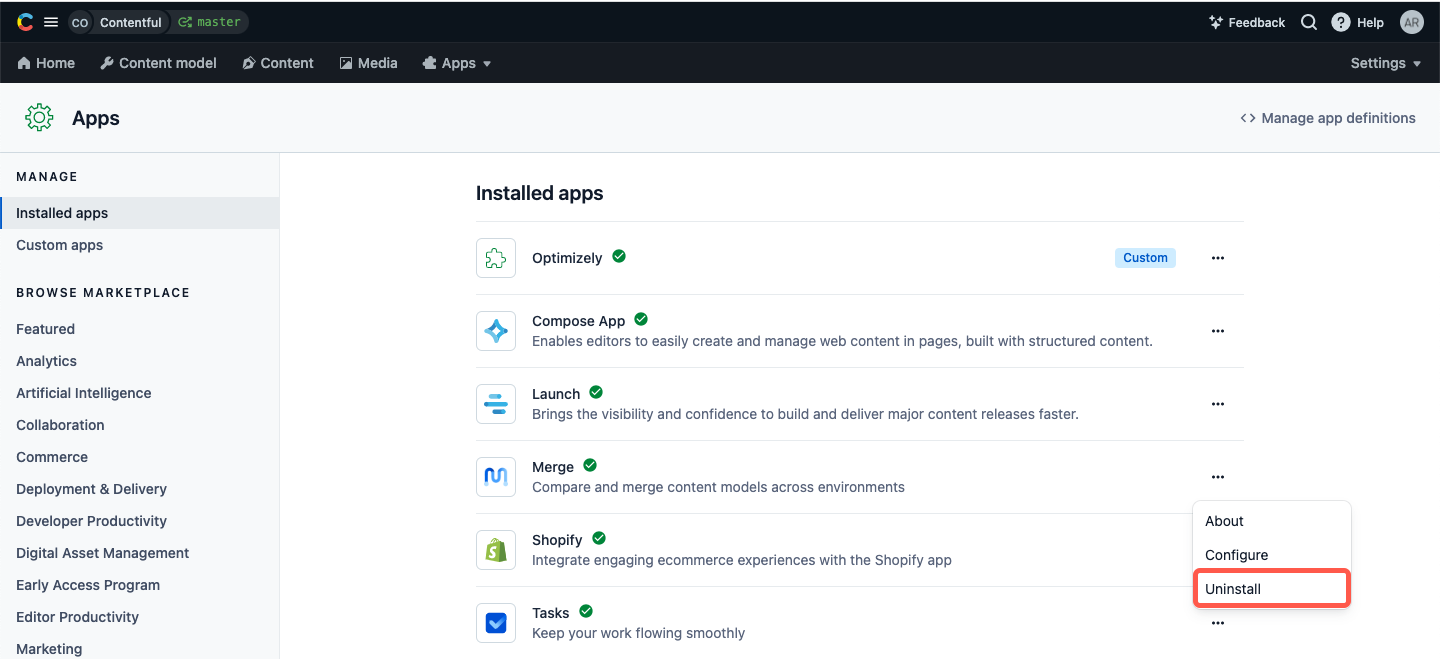Expand the Settings dropdown
The width and height of the screenshot is (1440, 659).
(1386, 63)
